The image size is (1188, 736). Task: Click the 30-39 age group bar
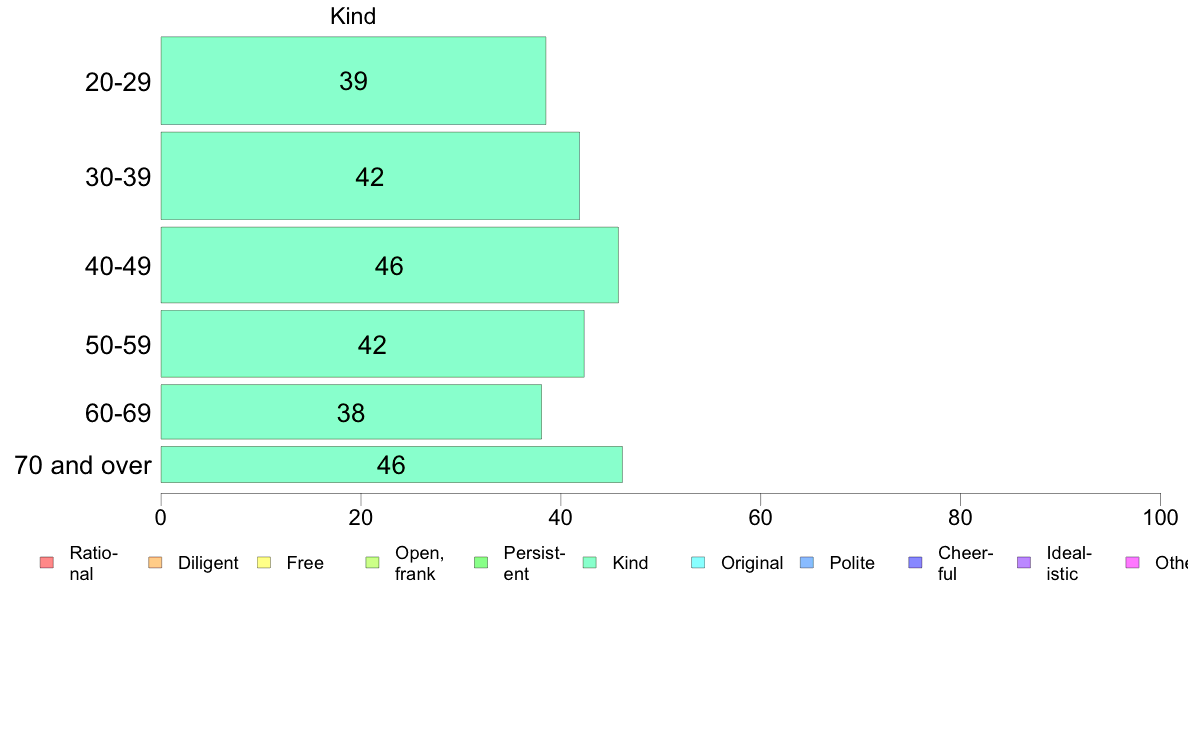[x=370, y=176]
